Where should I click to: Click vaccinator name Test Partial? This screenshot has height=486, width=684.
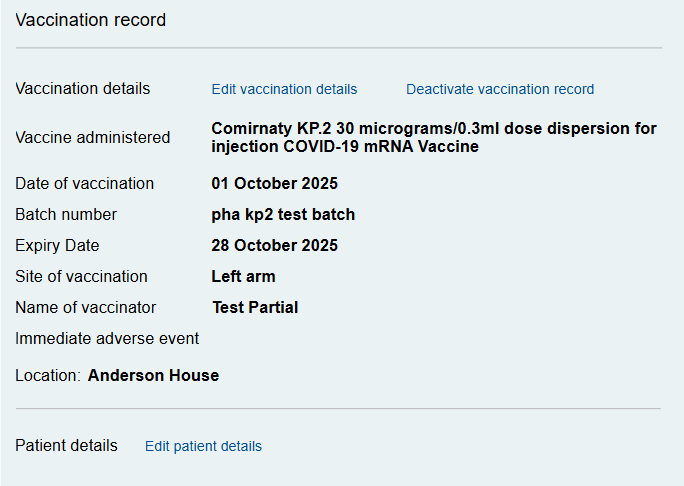[255, 308]
